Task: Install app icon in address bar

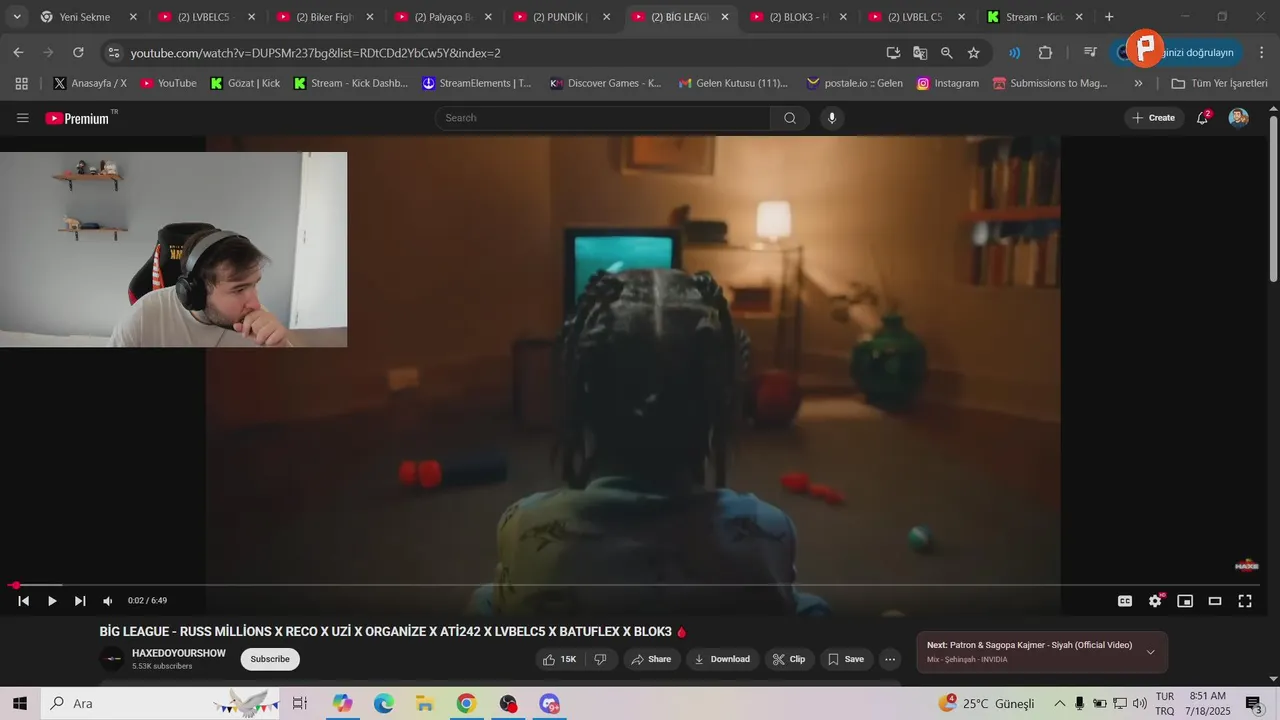Action: [893, 53]
